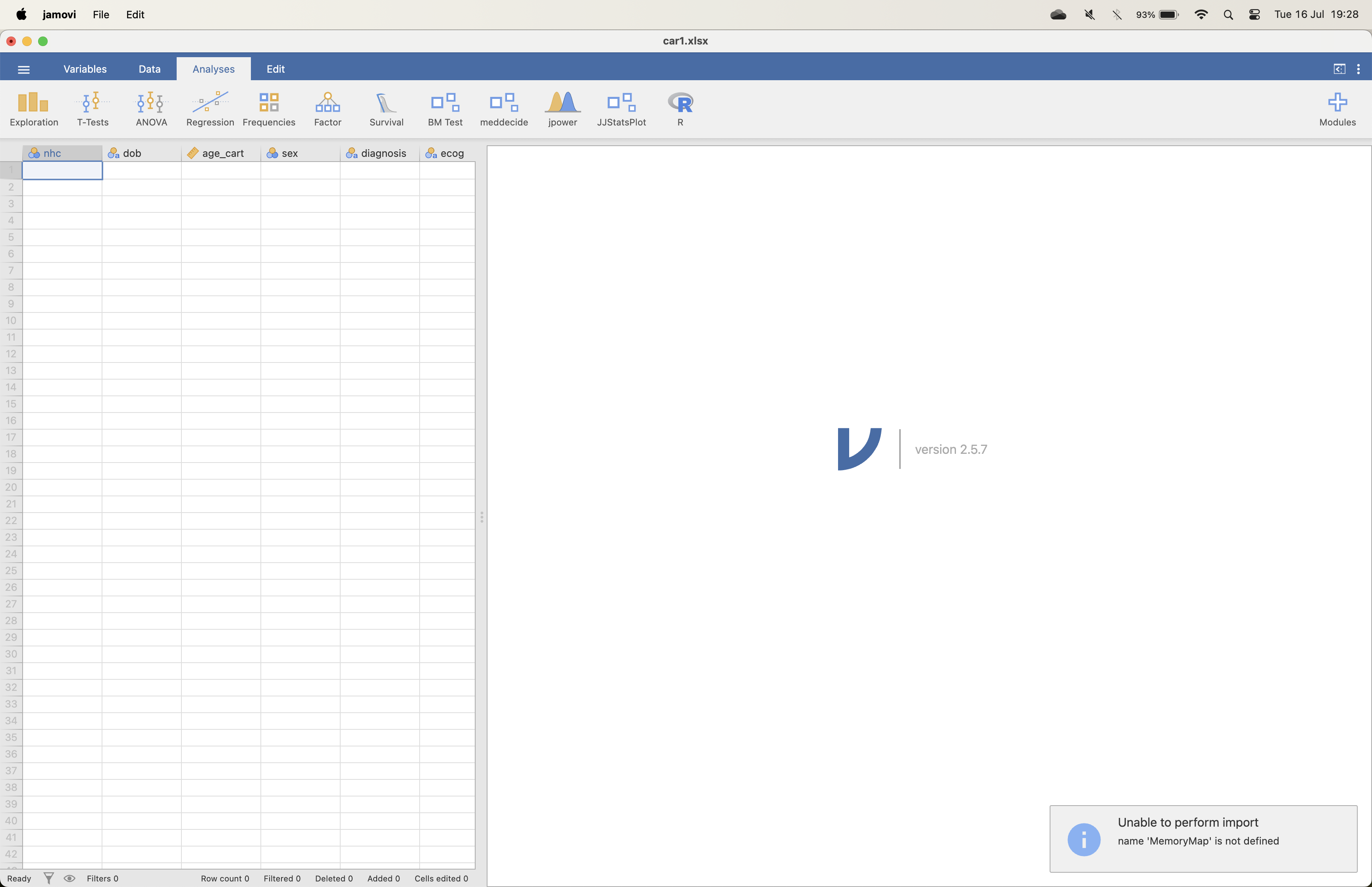Click the panel divider handle between data and results
Screen dimensions: 1372x887
pos(481,517)
